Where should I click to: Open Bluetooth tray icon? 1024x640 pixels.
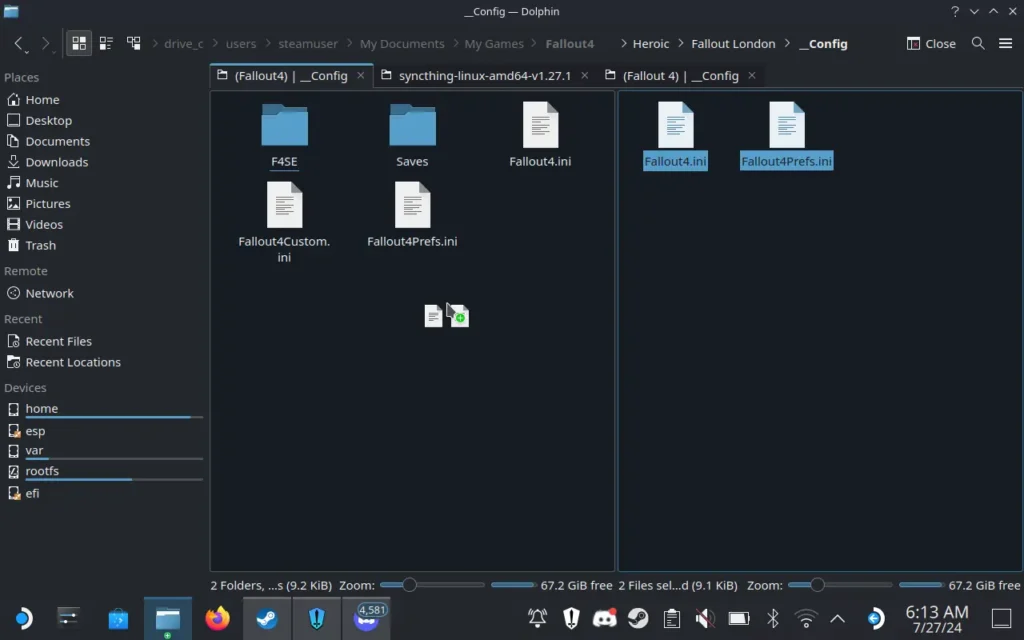point(773,618)
